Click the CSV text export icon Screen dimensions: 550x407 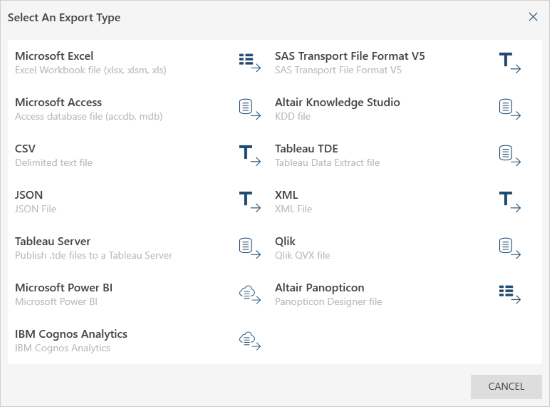click(250, 155)
